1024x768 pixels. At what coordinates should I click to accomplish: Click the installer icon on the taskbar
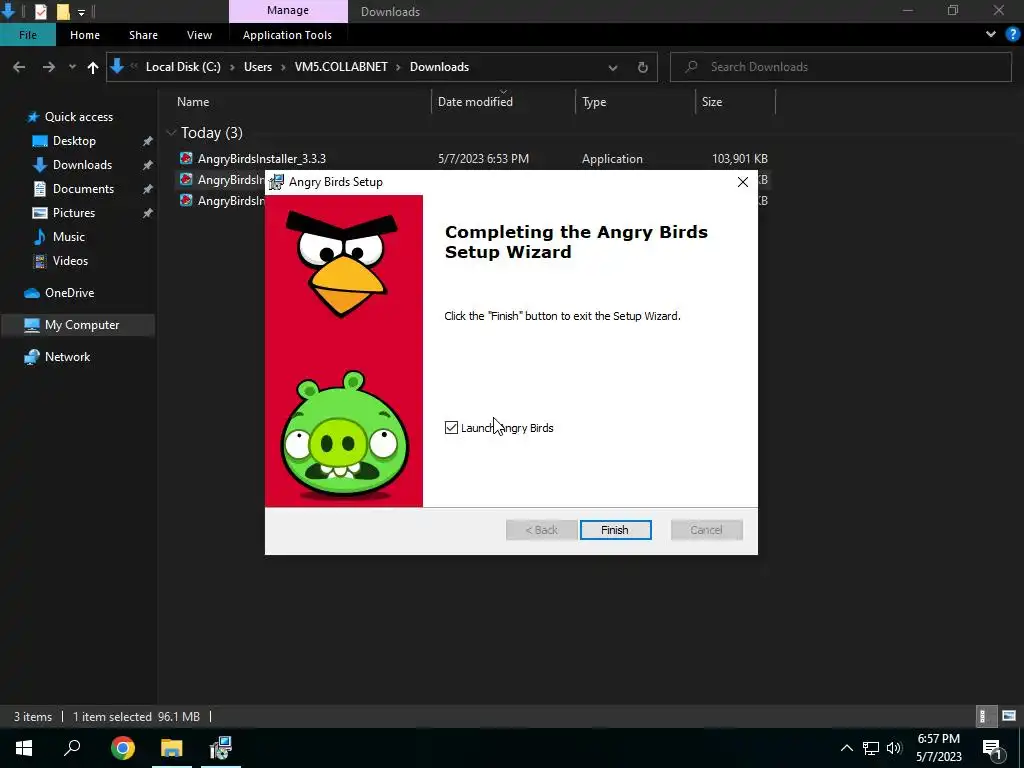pos(221,748)
